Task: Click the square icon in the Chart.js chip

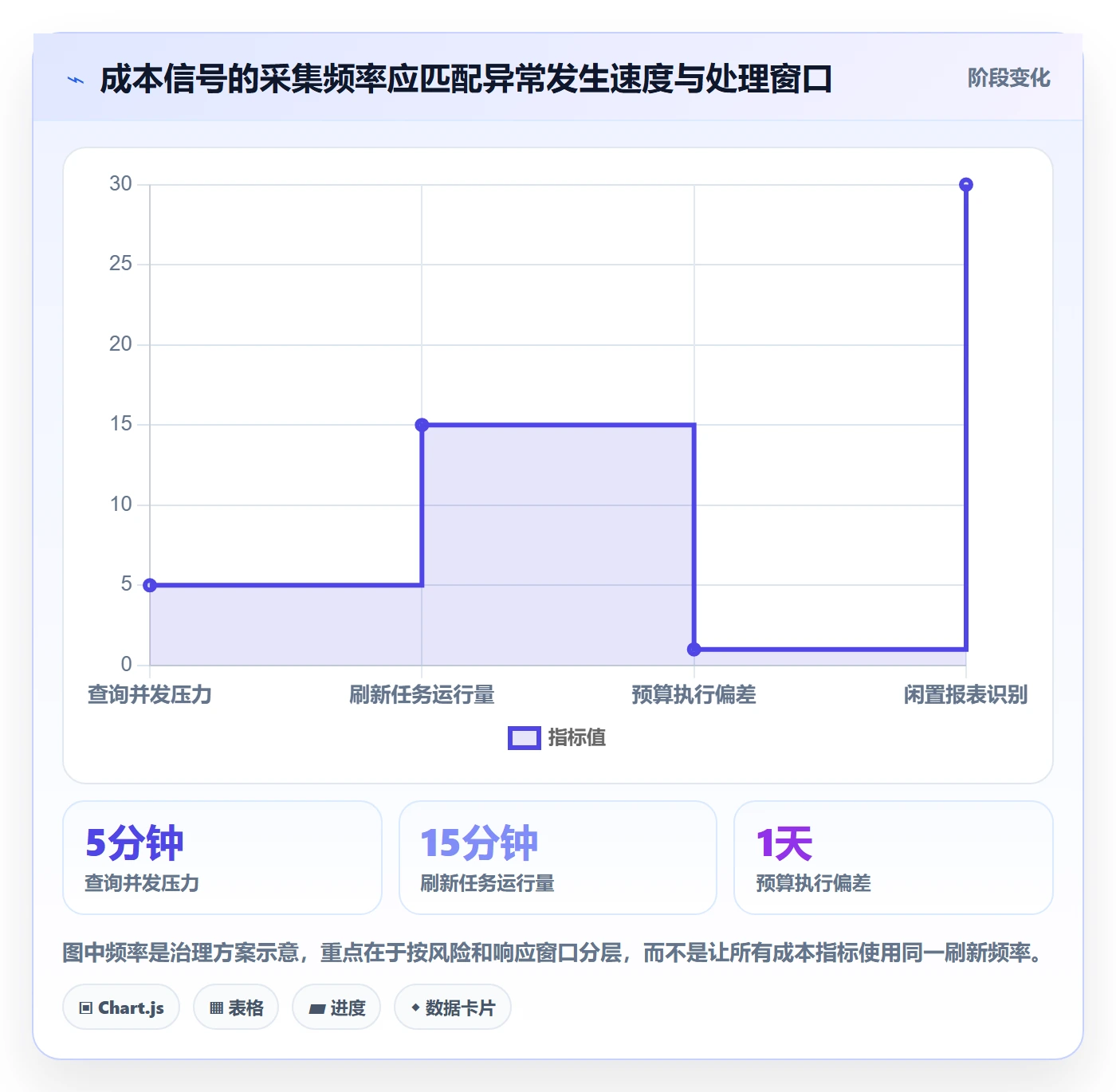Action: click(86, 1008)
